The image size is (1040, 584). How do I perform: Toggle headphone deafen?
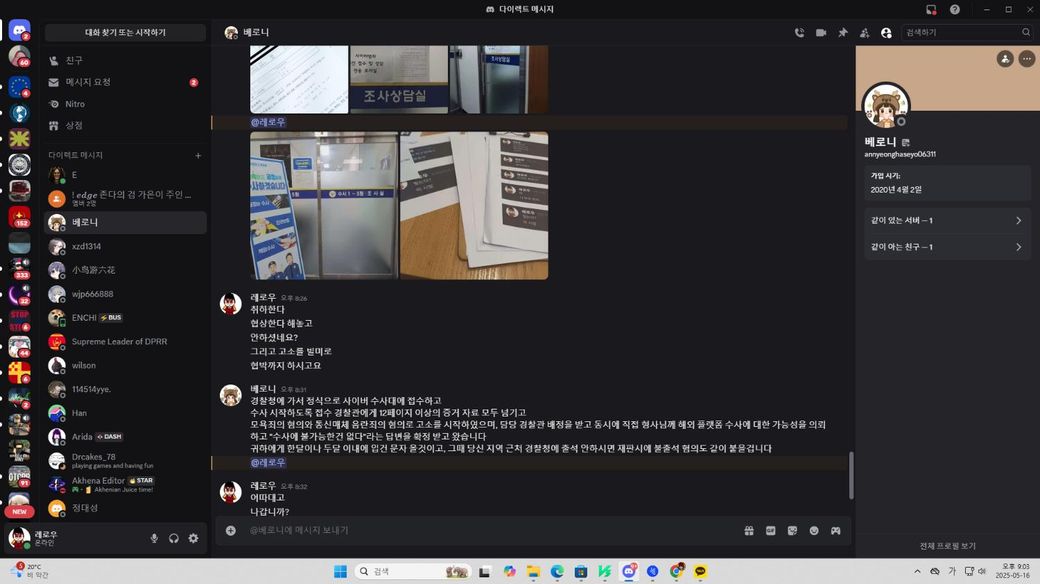coord(174,538)
